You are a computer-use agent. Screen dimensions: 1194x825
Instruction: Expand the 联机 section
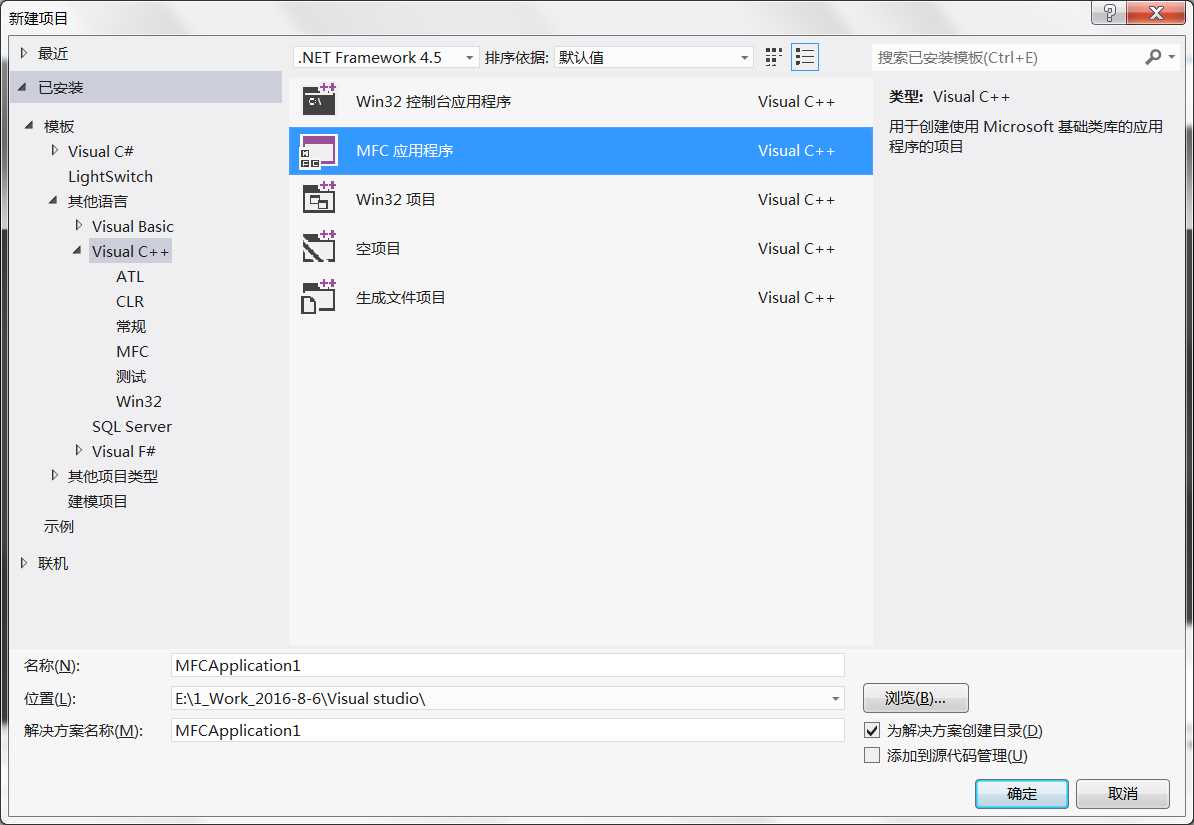24,563
